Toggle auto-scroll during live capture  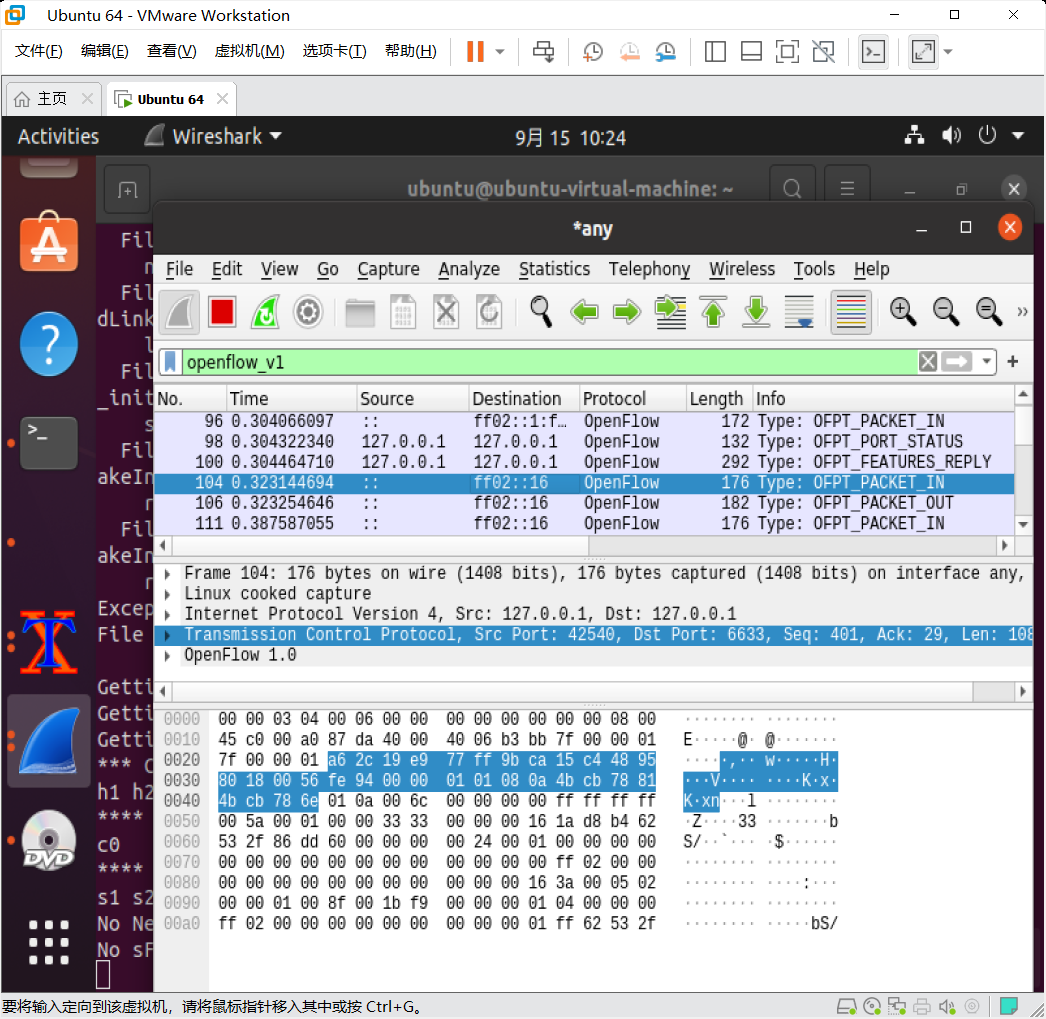[799, 312]
